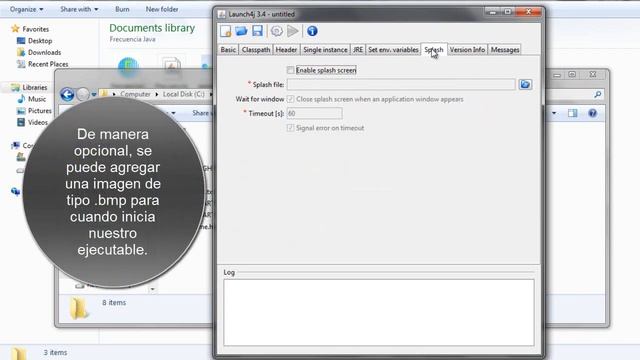The height and width of the screenshot is (360, 640).
Task: Save configuration using the floppy disk icon
Action: tap(257, 31)
